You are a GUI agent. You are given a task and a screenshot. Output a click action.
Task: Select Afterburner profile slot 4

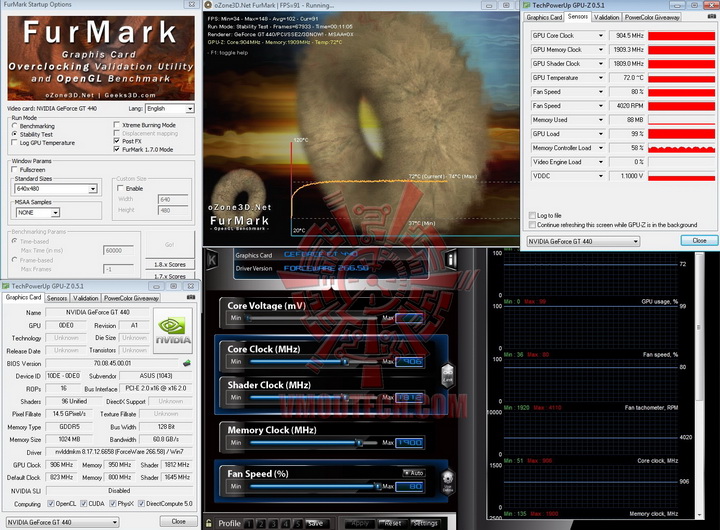tap(285, 523)
